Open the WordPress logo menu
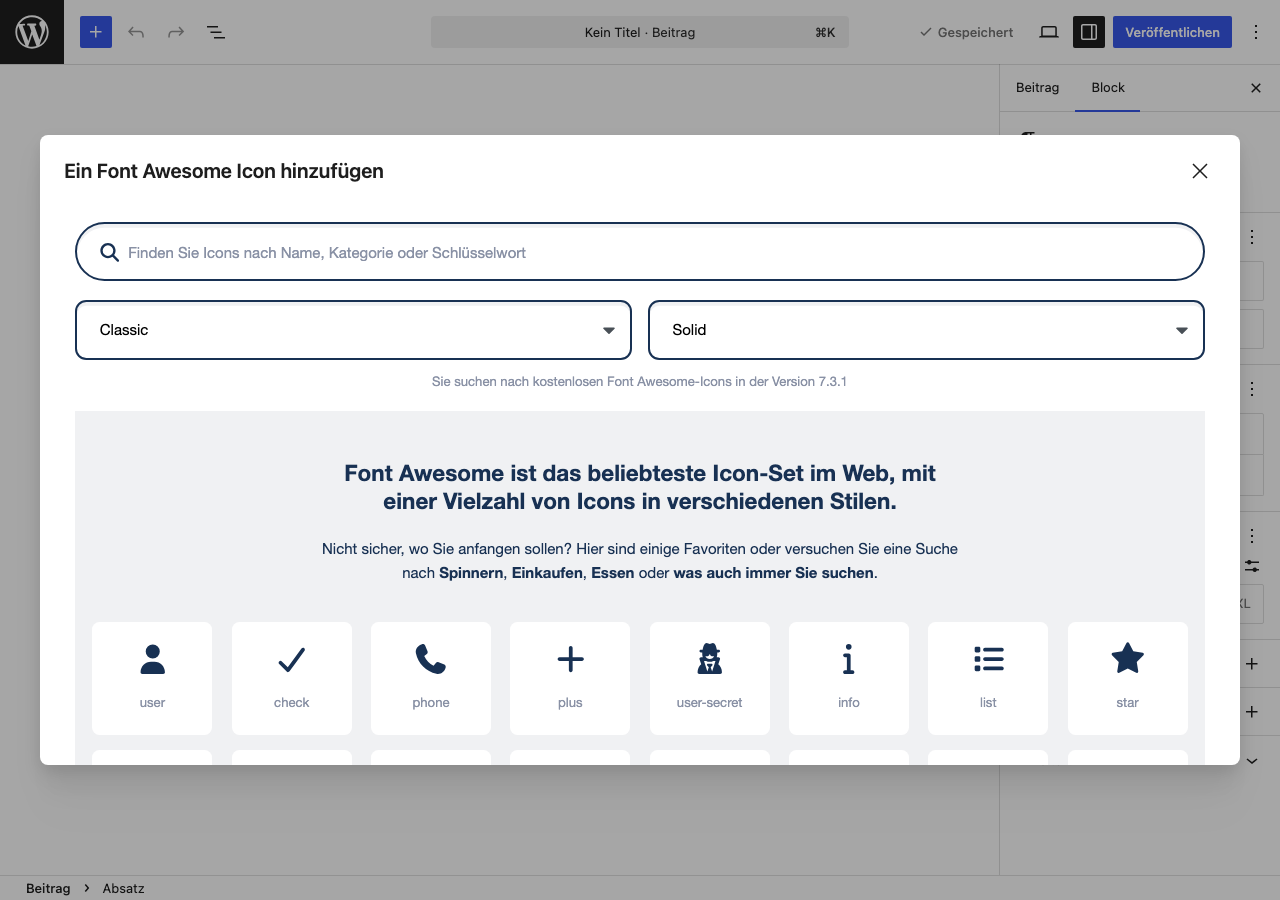1280x900 pixels. 32,32
